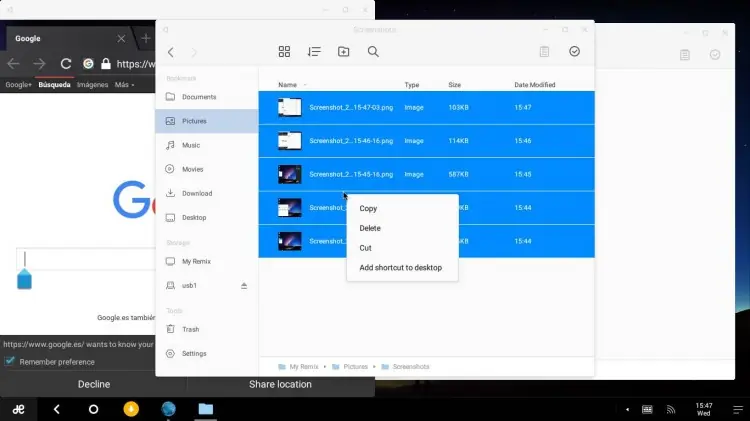Open the Wi-Fi icon in system tray

click(x=671, y=410)
